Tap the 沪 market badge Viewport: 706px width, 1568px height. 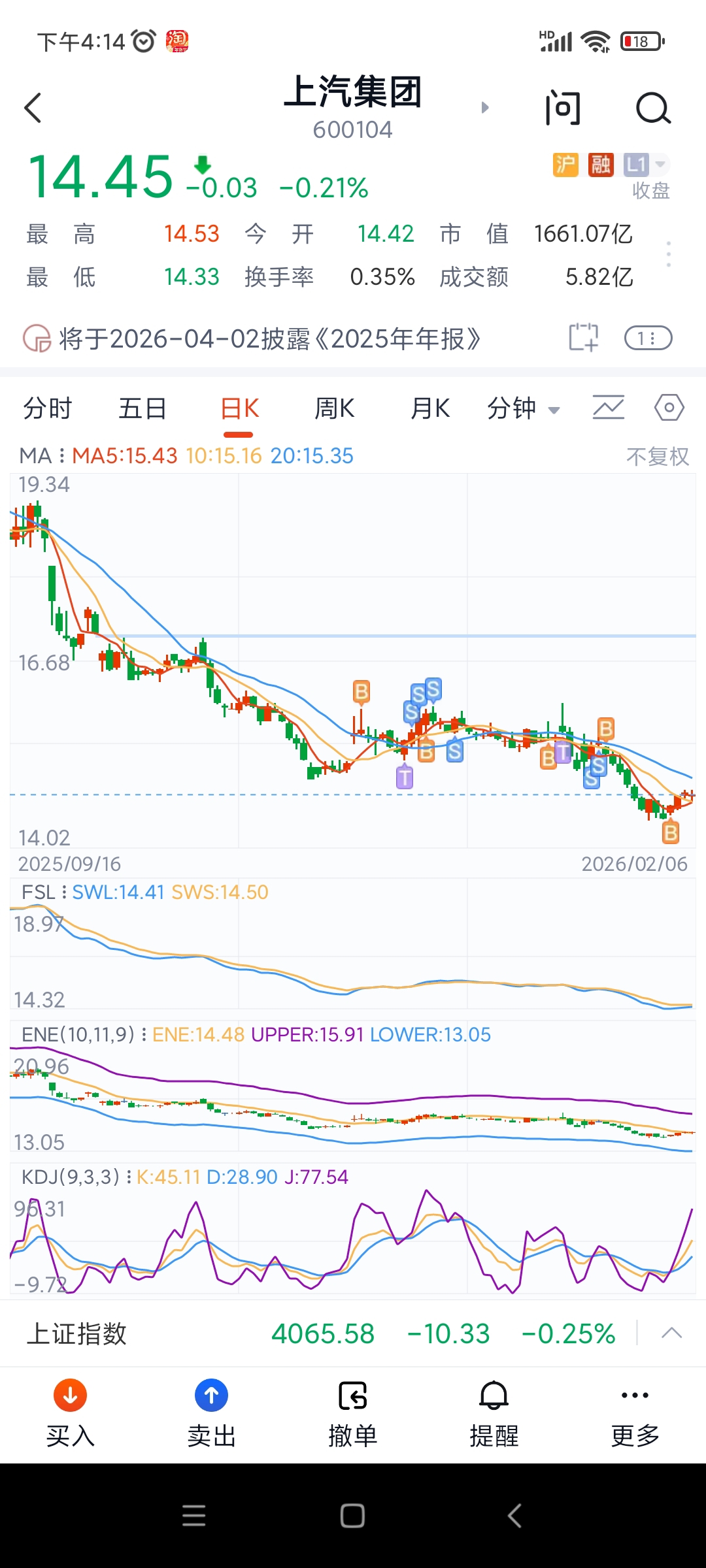(565, 165)
